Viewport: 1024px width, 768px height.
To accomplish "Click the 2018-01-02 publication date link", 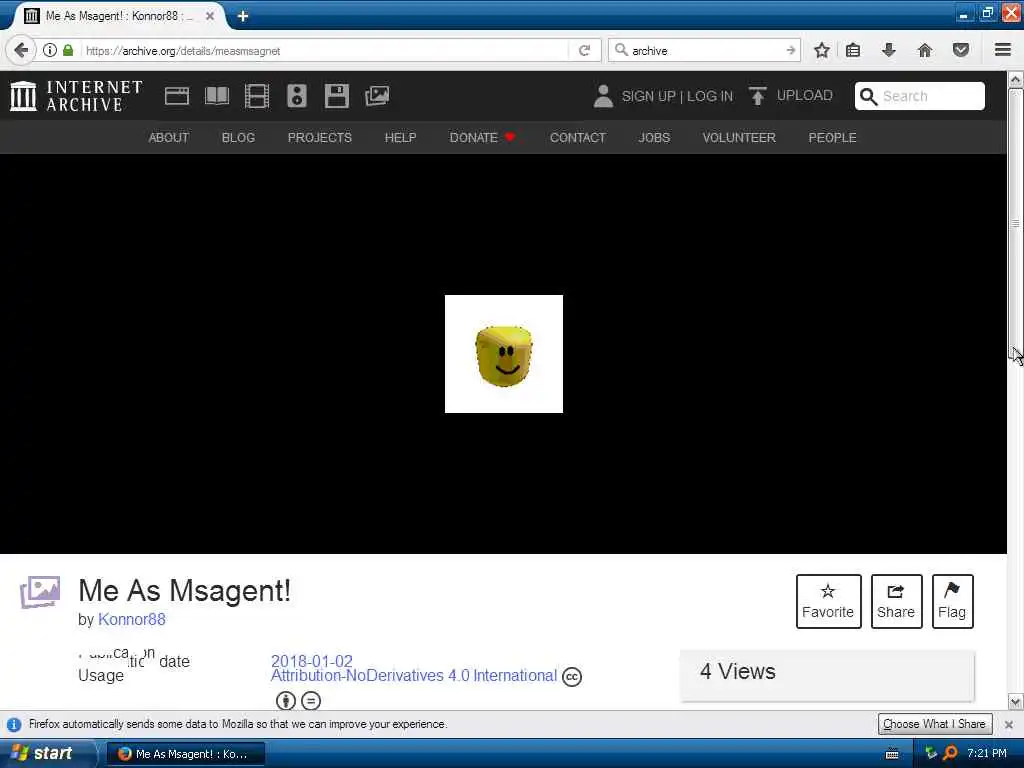I will point(312,661).
